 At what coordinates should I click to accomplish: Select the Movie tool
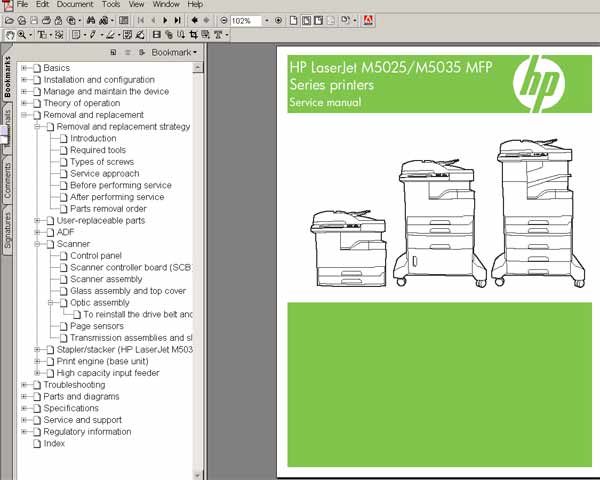pyautogui.click(x=156, y=35)
